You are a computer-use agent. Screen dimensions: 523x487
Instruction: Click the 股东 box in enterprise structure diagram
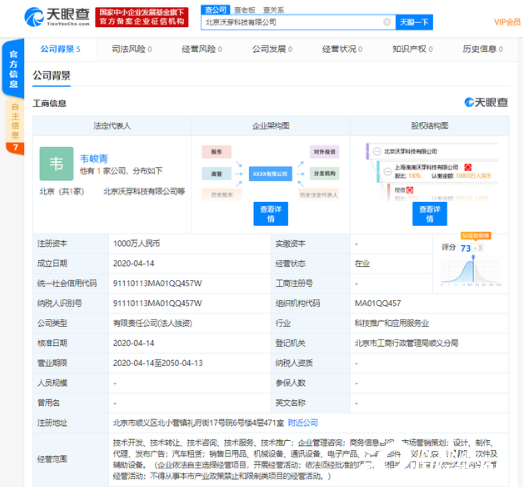coord(216,152)
